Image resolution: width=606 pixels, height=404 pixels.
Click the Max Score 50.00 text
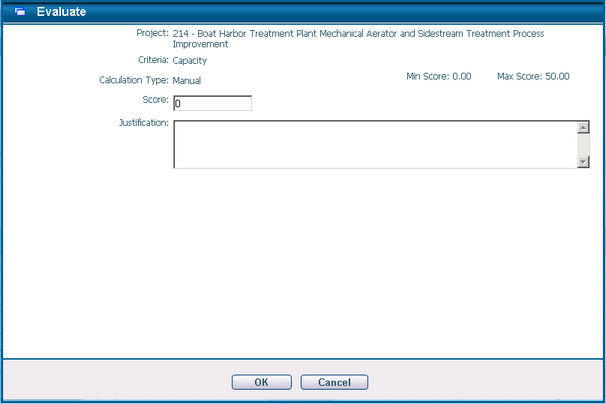(x=533, y=76)
